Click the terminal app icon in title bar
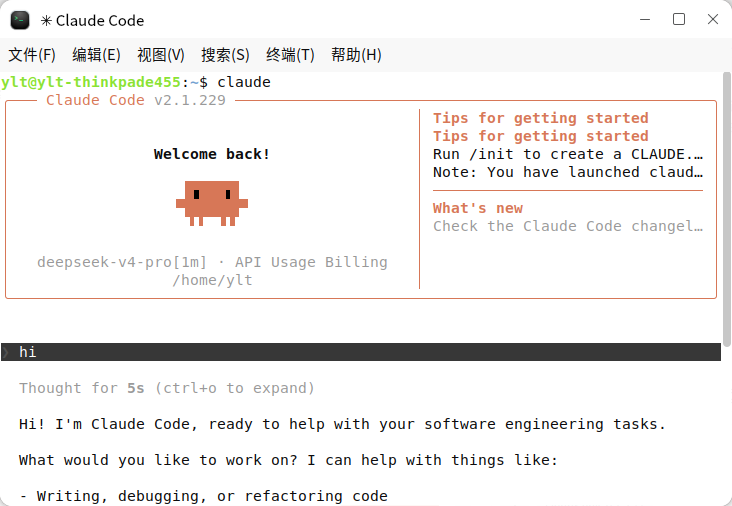The image size is (732, 506). (20, 20)
